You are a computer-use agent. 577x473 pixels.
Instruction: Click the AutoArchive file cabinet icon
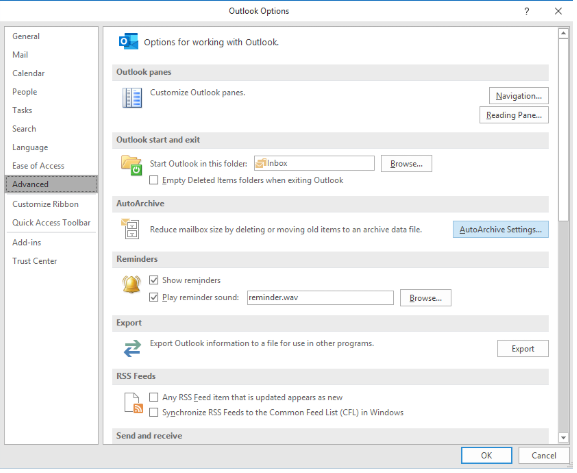pyautogui.click(x=130, y=229)
